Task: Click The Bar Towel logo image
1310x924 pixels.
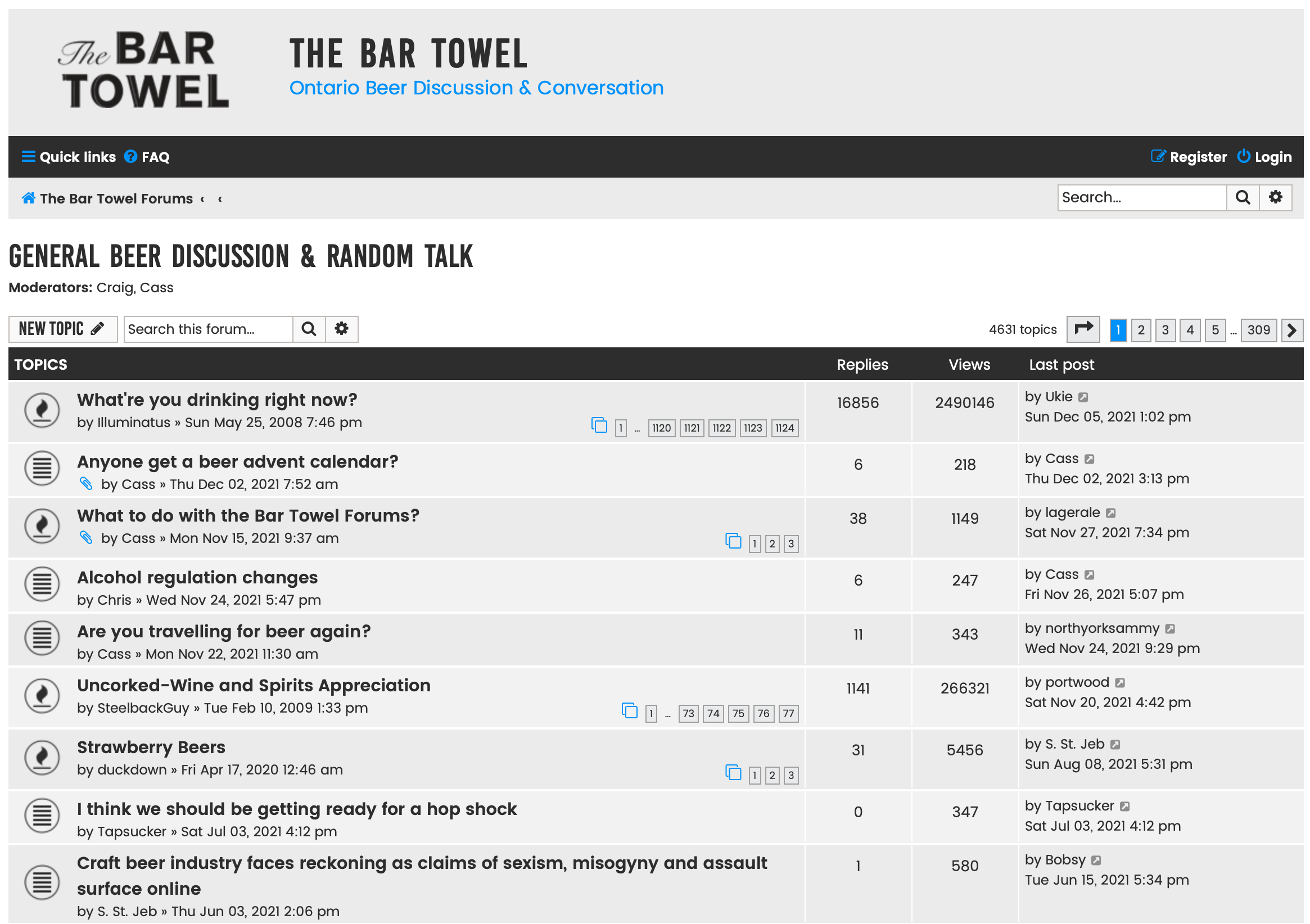Action: click(143, 70)
